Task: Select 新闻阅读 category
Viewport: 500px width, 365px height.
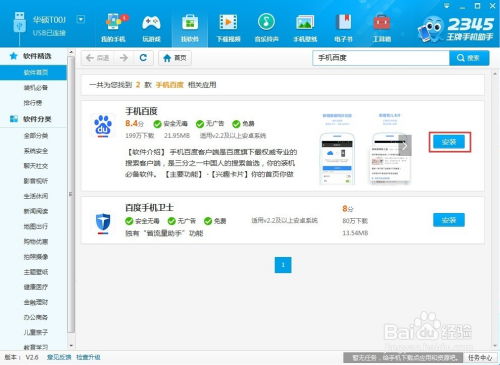Action: [36, 211]
